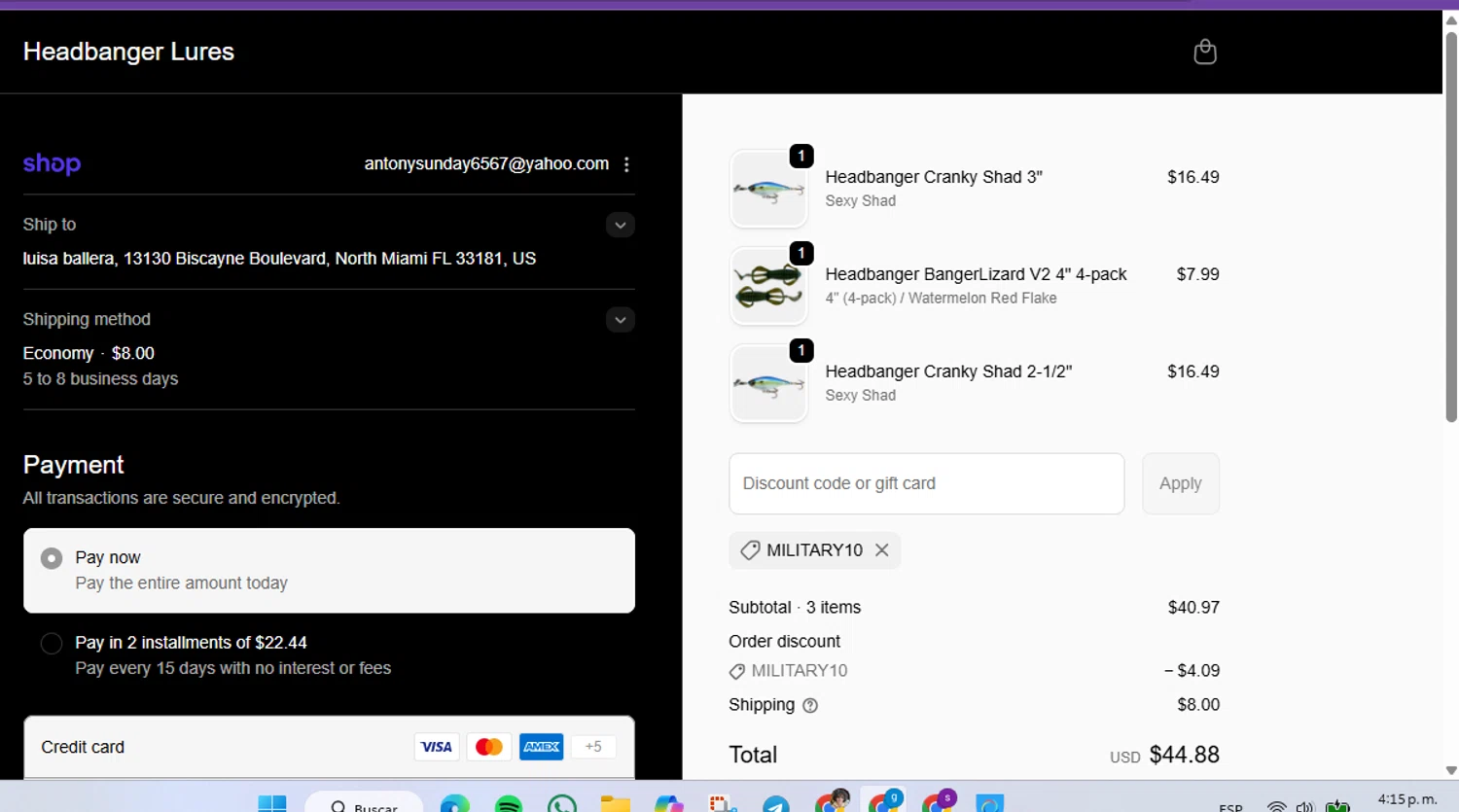
Task: Click the shipping address luisa ballera text
Action: point(279,259)
